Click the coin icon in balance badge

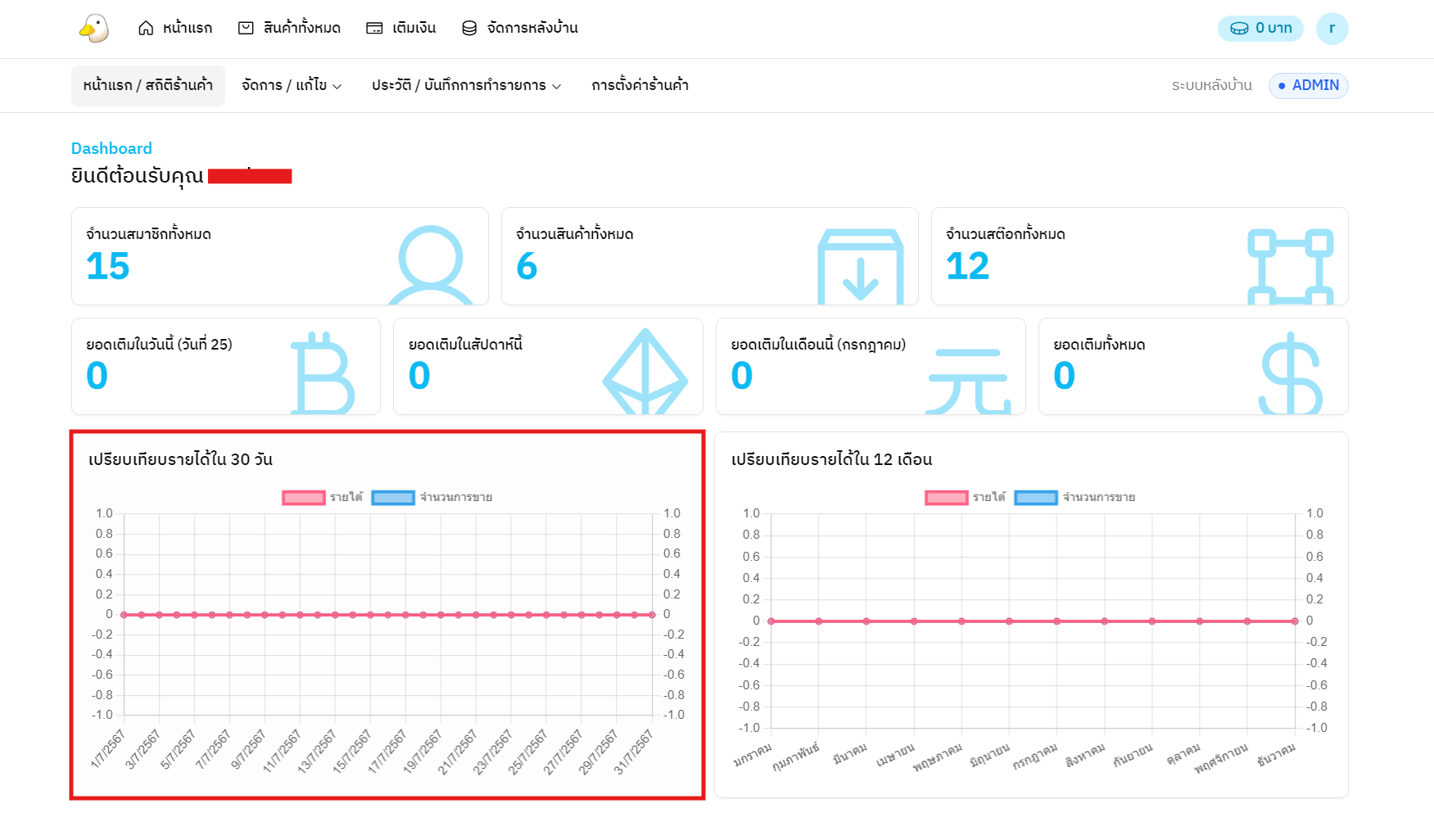coord(1239,28)
